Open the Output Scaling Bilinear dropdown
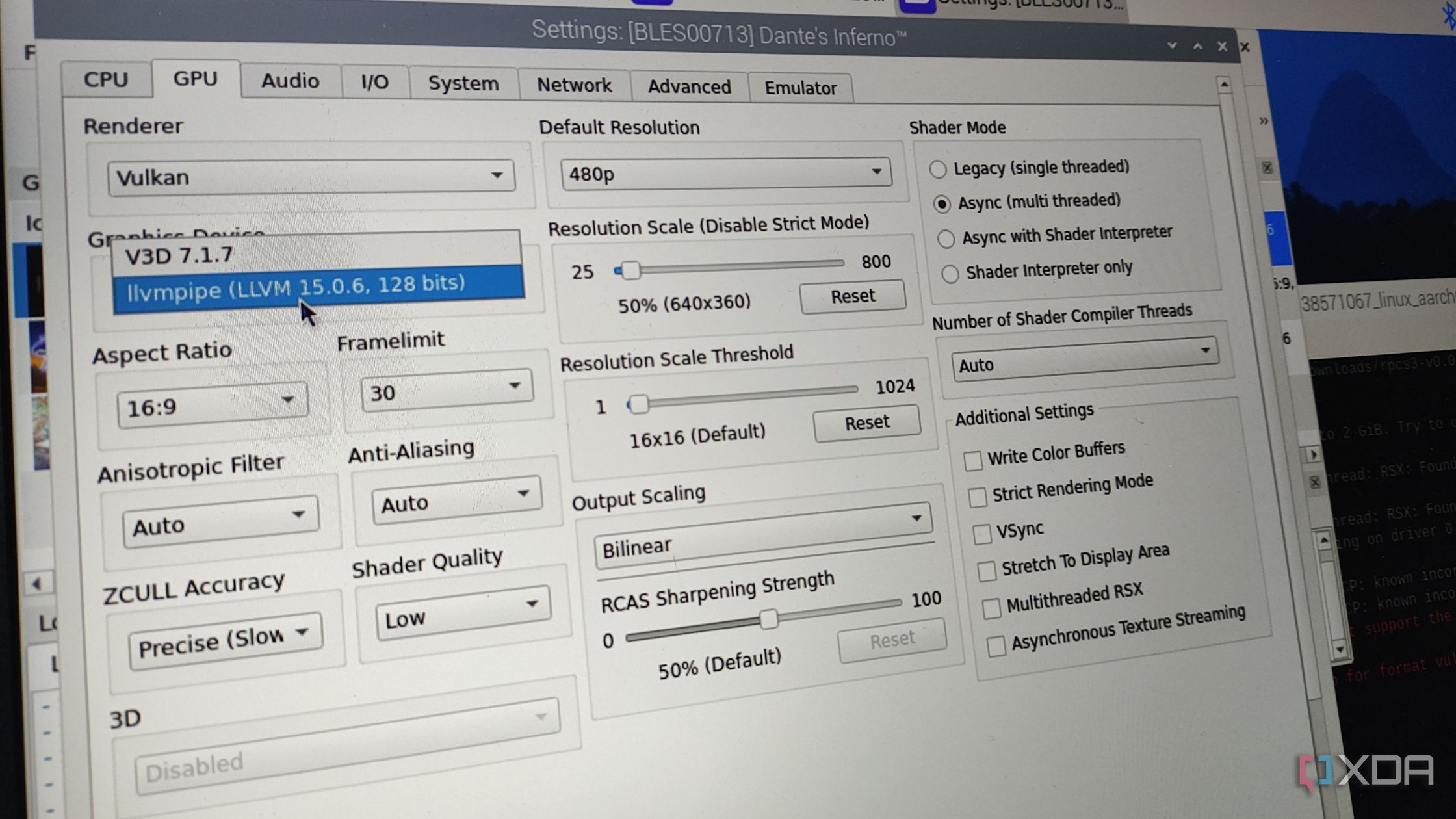The height and width of the screenshot is (819, 1456). 764,536
